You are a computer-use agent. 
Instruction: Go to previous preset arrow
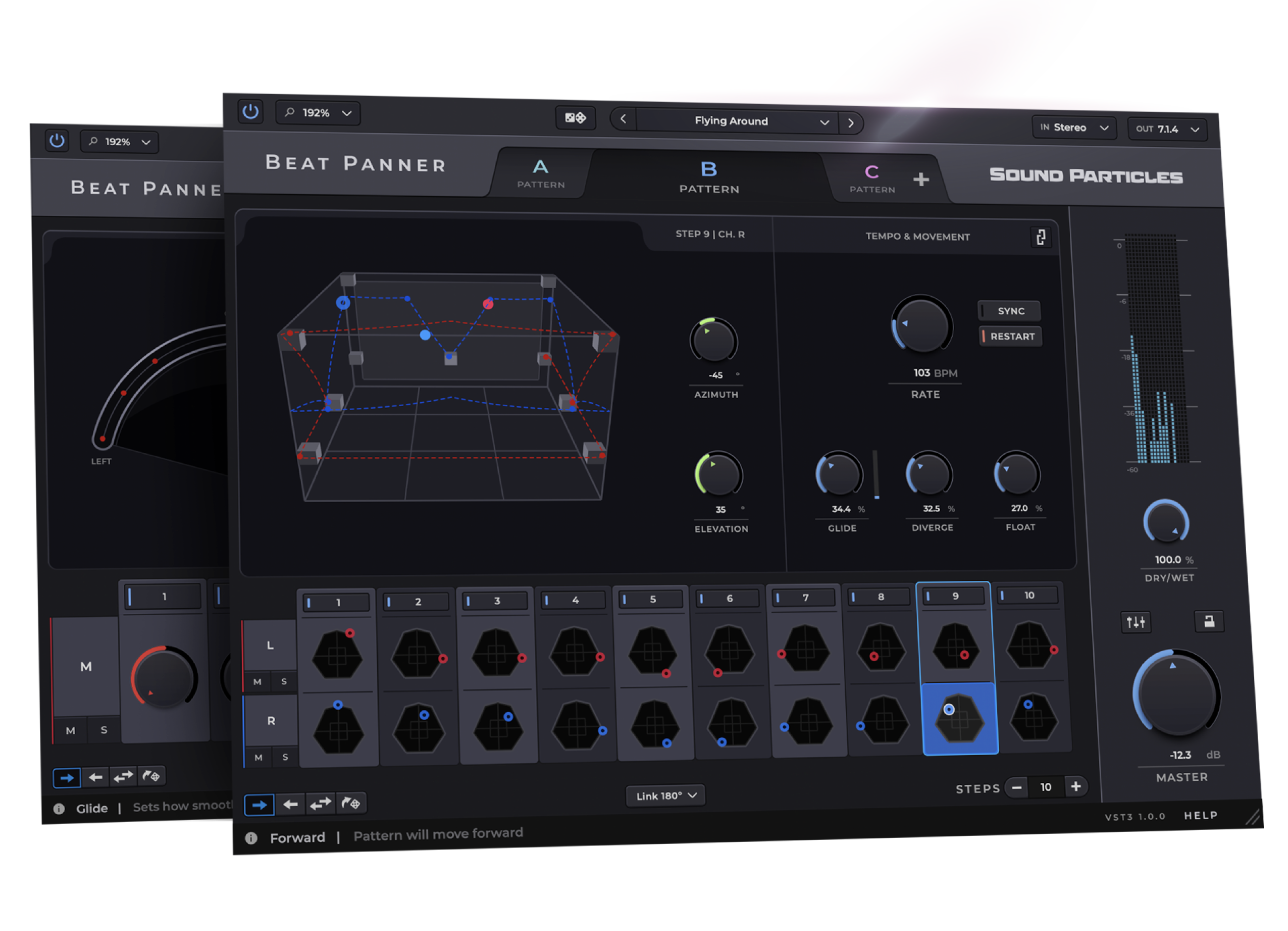[x=623, y=120]
